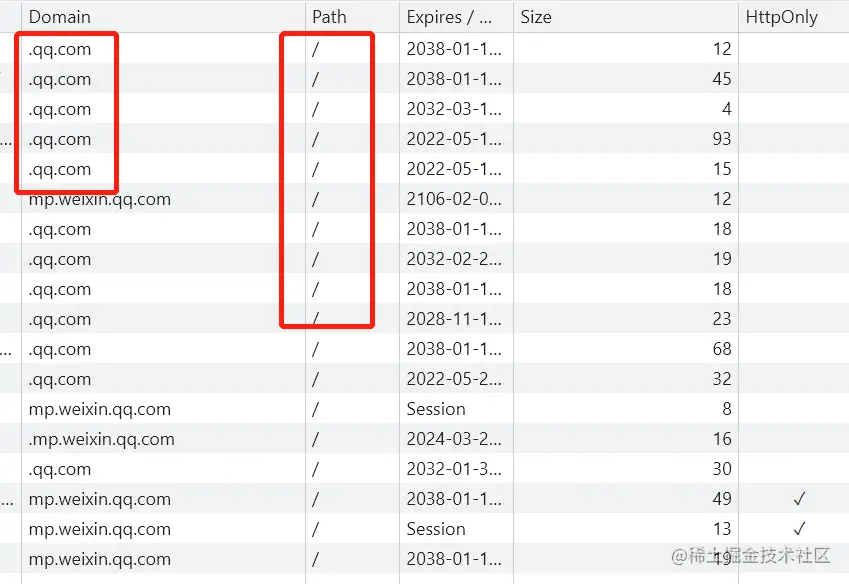The image size is (849, 584).
Task: Select the .mp.weixin.qq.com domain cell
Action: point(102,439)
